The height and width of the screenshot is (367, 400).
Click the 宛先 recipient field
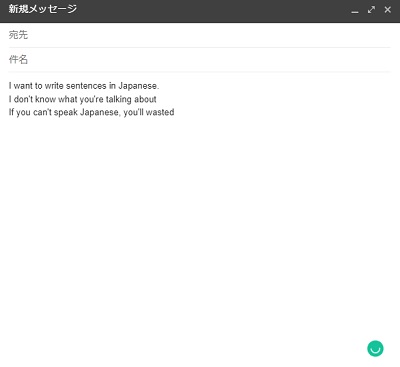199,35
